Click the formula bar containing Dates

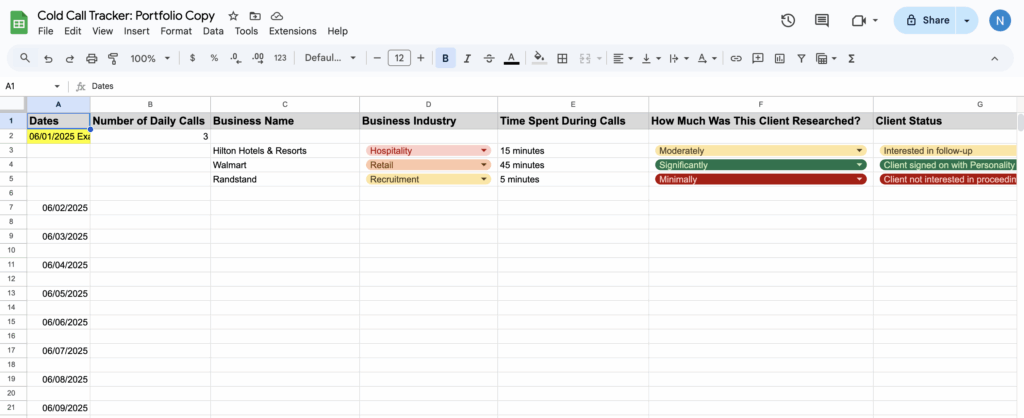(x=549, y=86)
